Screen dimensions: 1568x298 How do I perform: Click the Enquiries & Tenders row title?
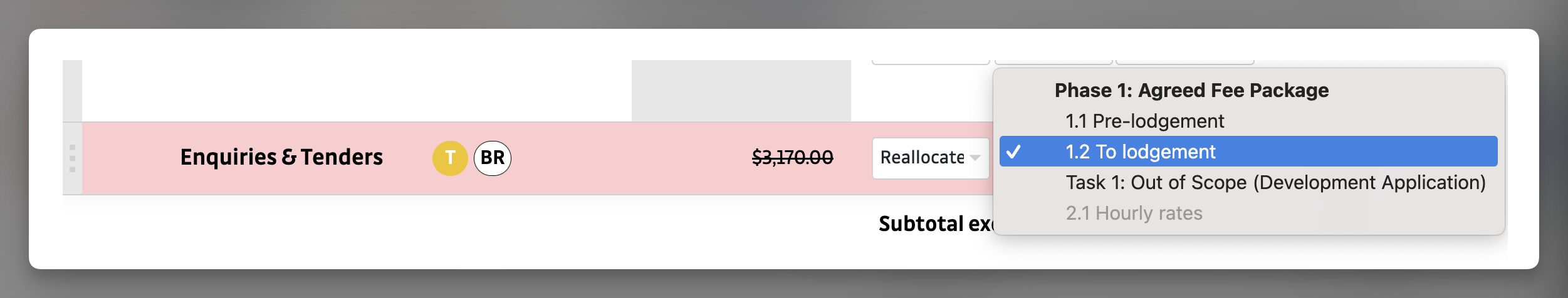coord(281,157)
